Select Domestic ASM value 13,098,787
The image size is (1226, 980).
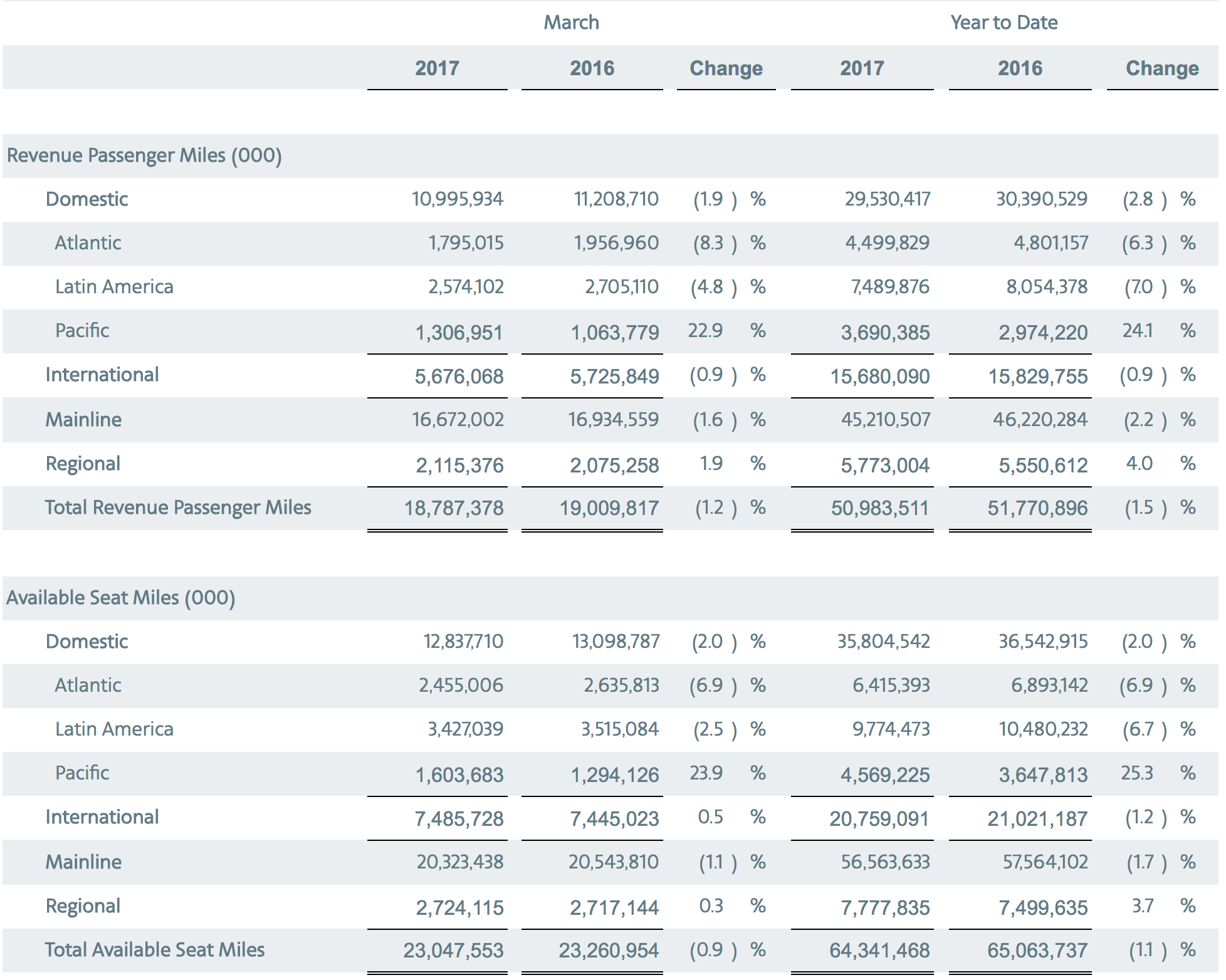(616, 642)
